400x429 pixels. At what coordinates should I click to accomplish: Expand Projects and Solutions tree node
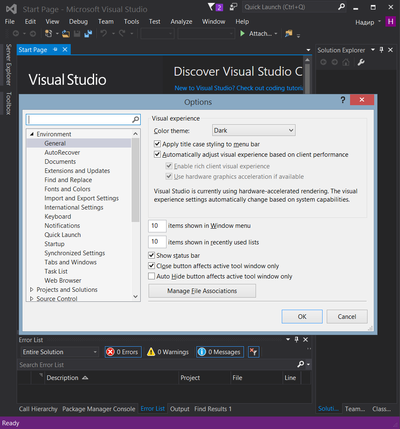click(32, 289)
